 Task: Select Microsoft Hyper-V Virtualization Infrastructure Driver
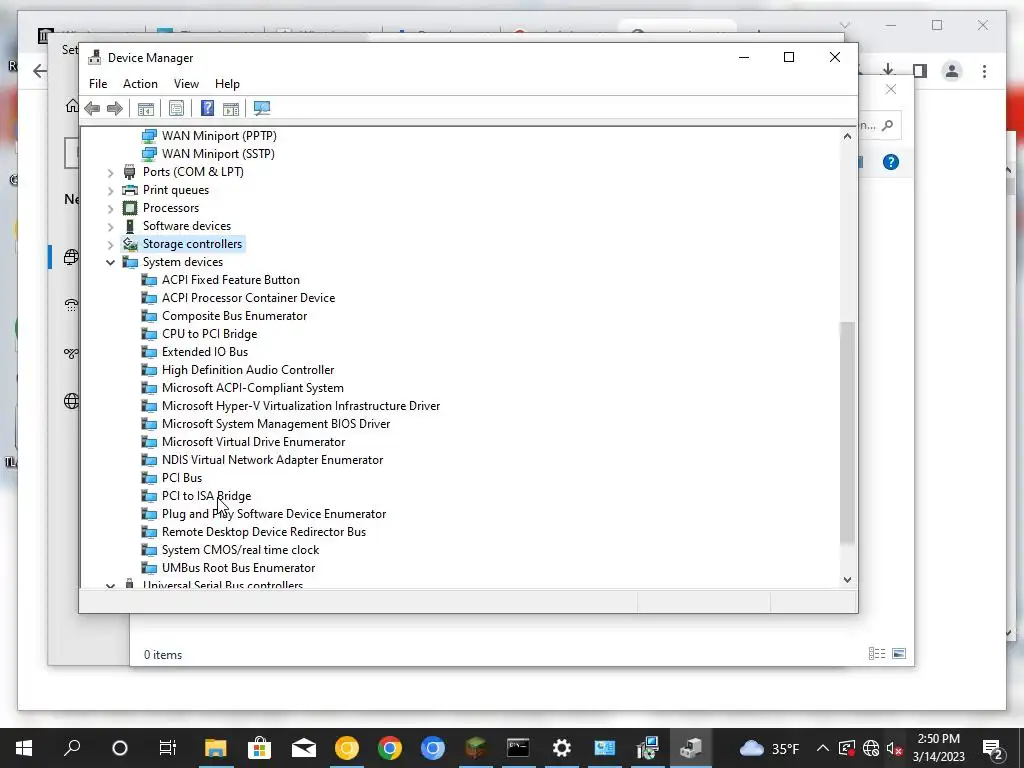[301, 406]
